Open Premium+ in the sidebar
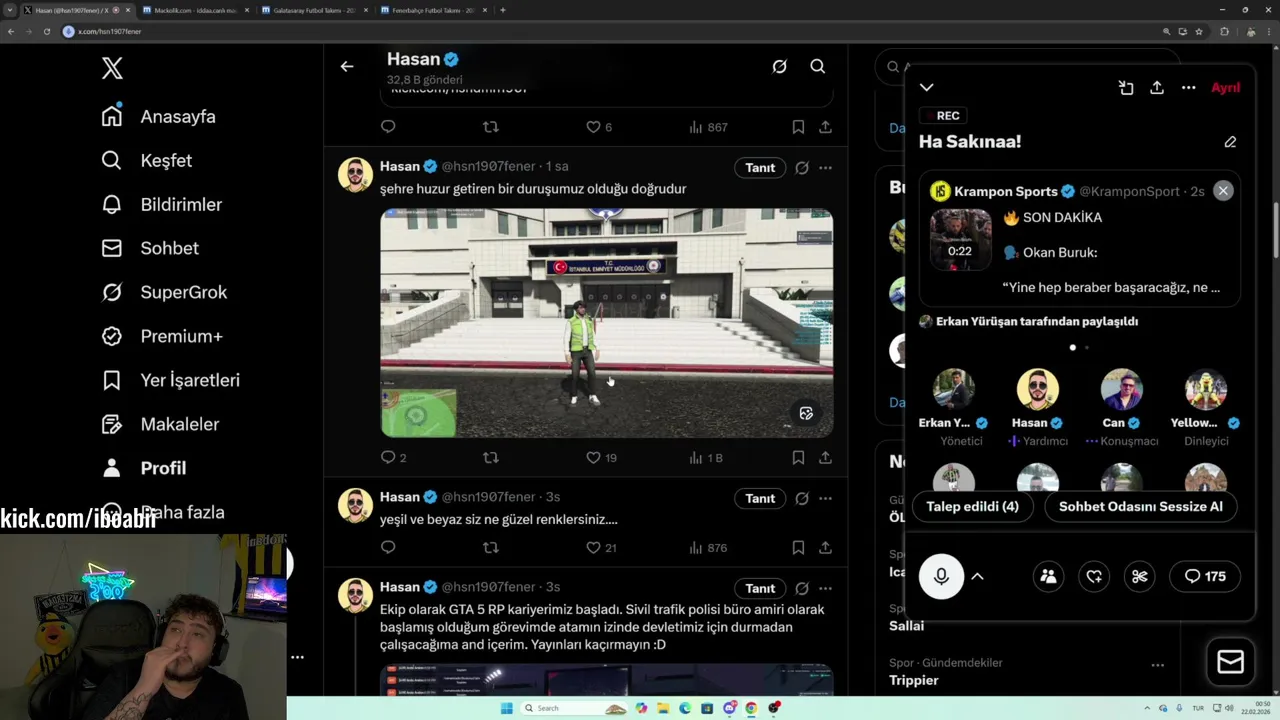Image resolution: width=1280 pixels, height=720 pixels. [162, 336]
